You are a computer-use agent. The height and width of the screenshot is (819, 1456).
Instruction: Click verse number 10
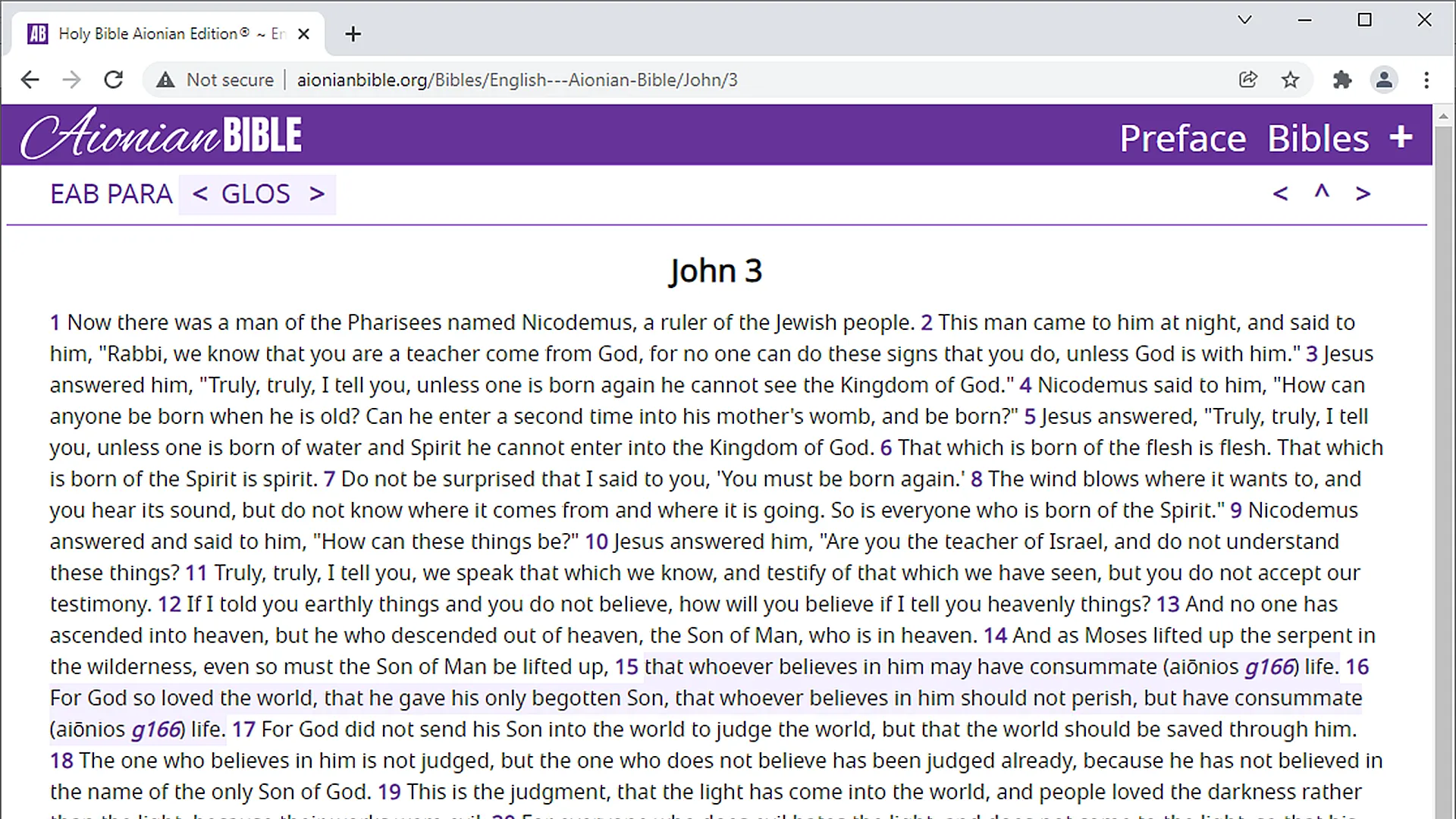[x=596, y=541]
